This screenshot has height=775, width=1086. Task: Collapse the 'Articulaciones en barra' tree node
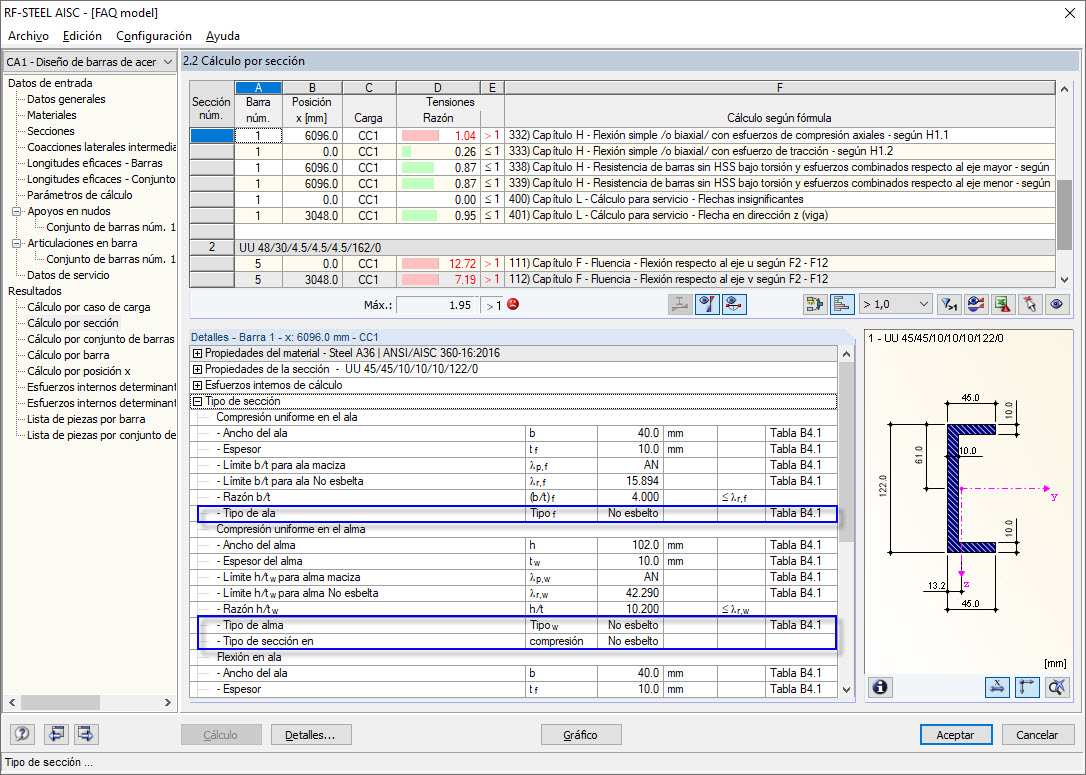(x=17, y=243)
